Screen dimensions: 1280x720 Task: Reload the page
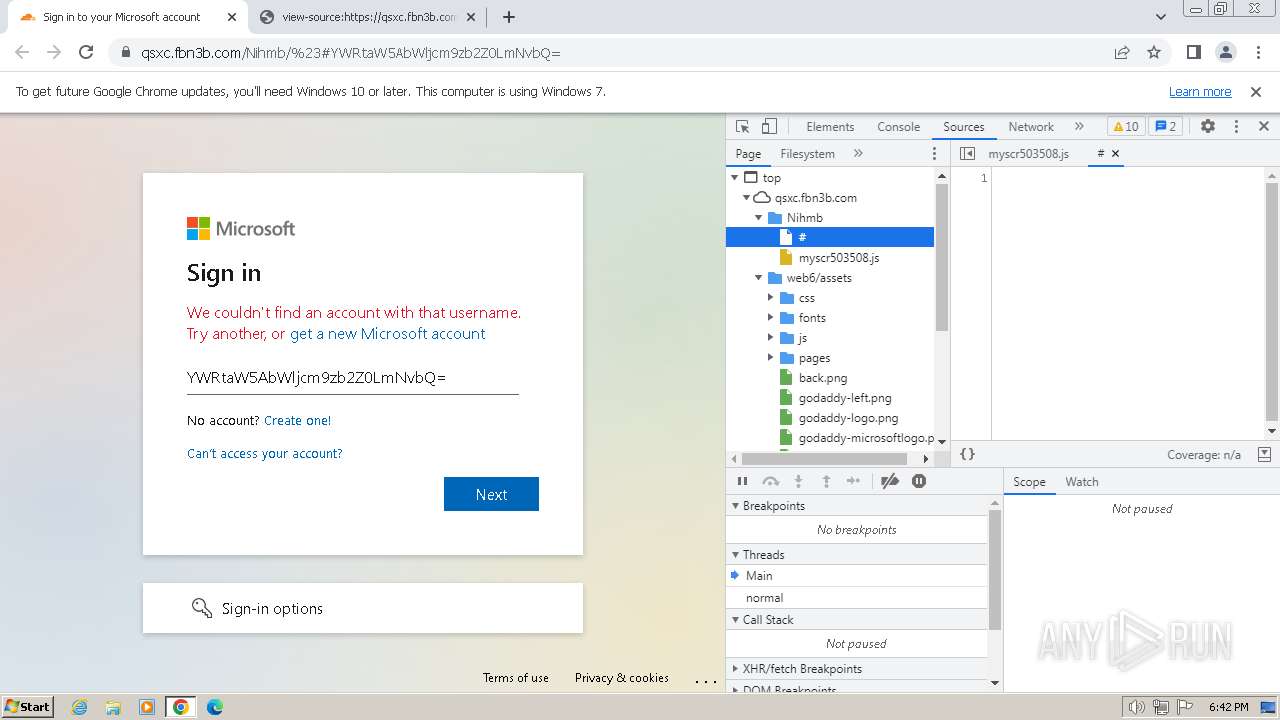86,53
